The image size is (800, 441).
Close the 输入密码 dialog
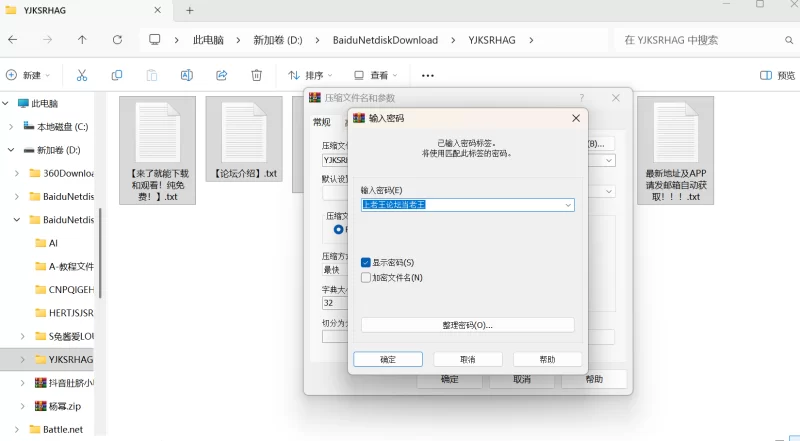pyautogui.click(x=576, y=118)
